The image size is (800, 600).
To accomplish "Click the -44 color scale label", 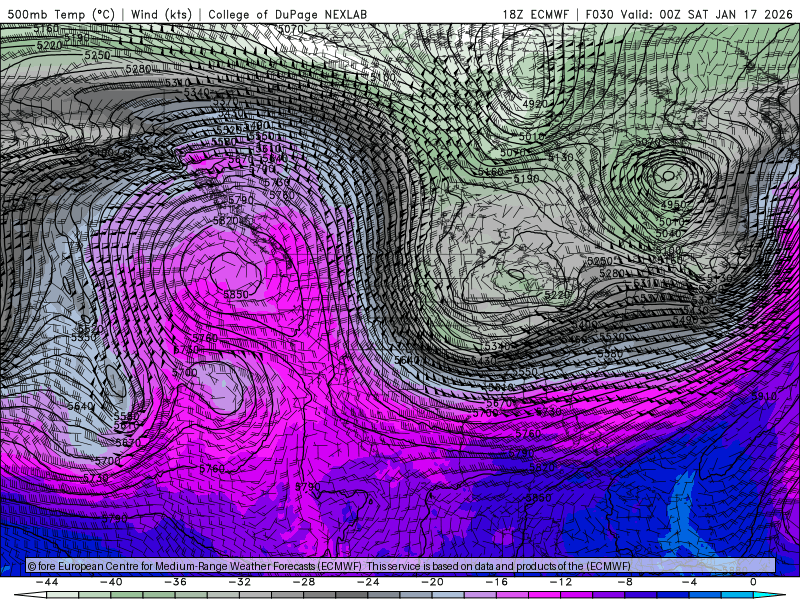I will click(x=47, y=582).
